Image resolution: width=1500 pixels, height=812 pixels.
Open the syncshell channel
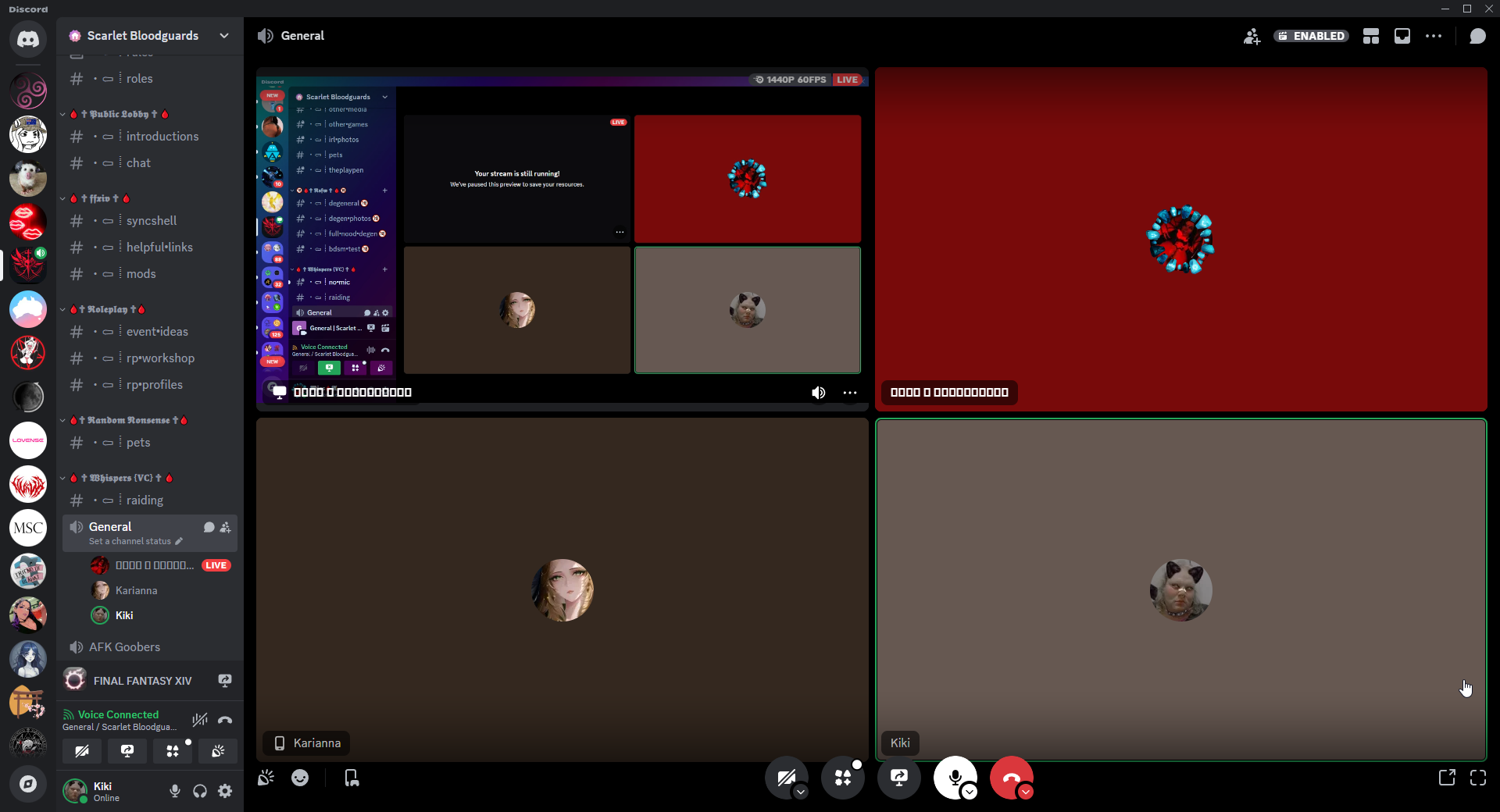pyautogui.click(x=150, y=221)
